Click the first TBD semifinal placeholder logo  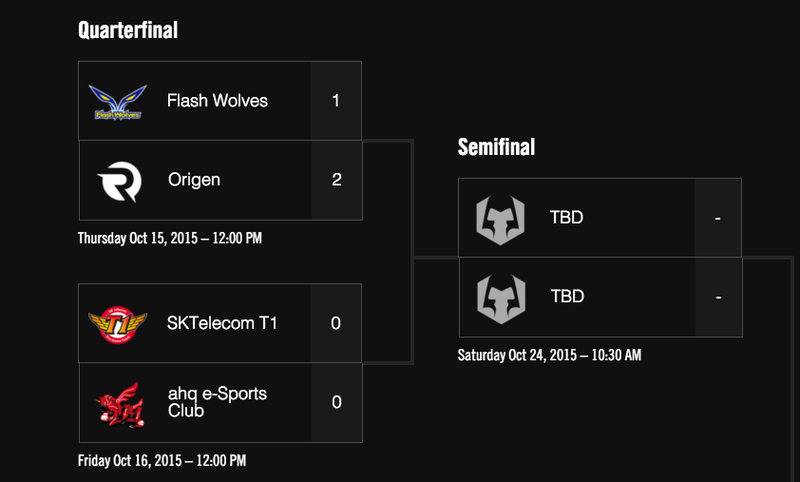pyautogui.click(x=501, y=219)
